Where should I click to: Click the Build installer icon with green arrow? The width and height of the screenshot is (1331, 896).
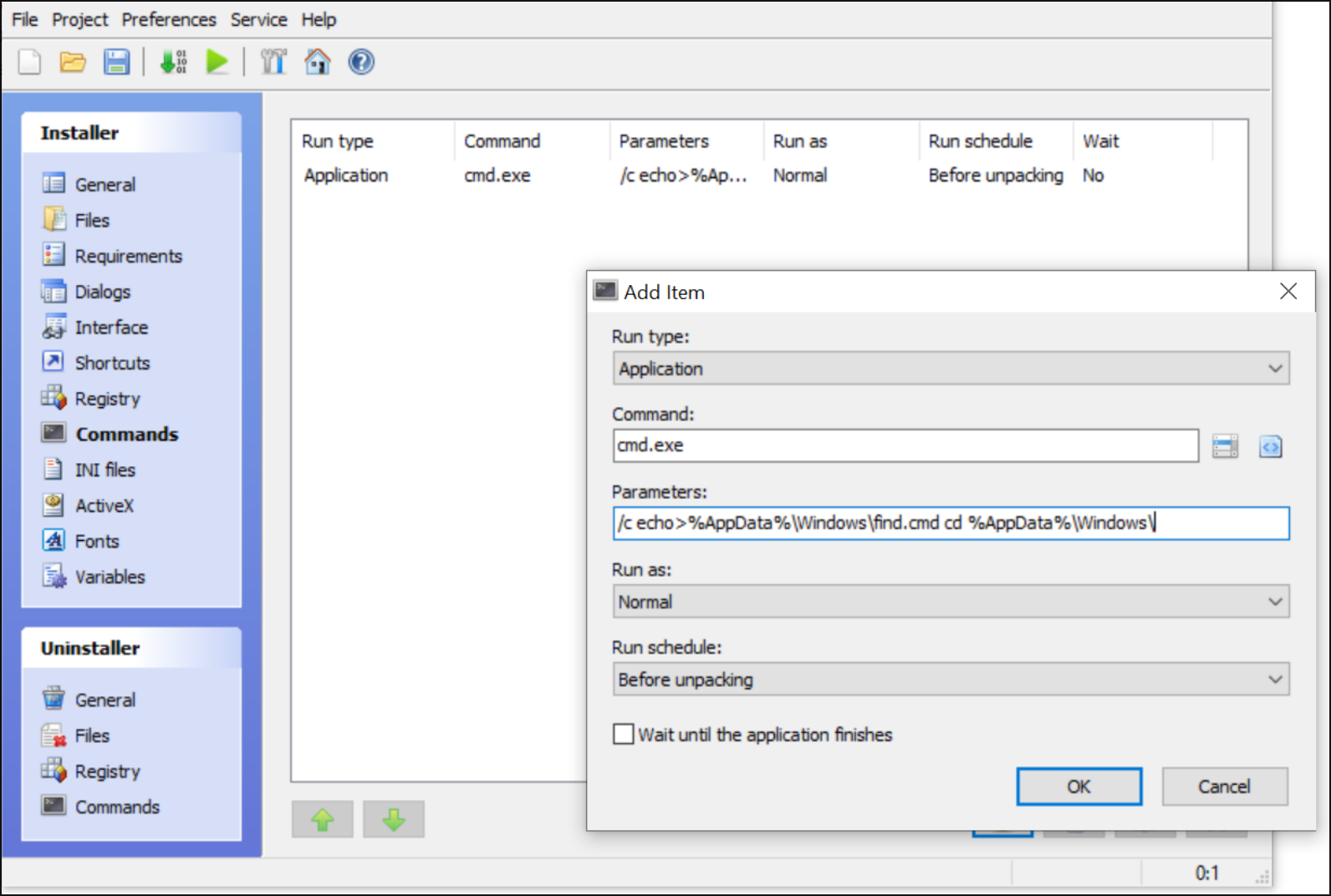tap(174, 62)
